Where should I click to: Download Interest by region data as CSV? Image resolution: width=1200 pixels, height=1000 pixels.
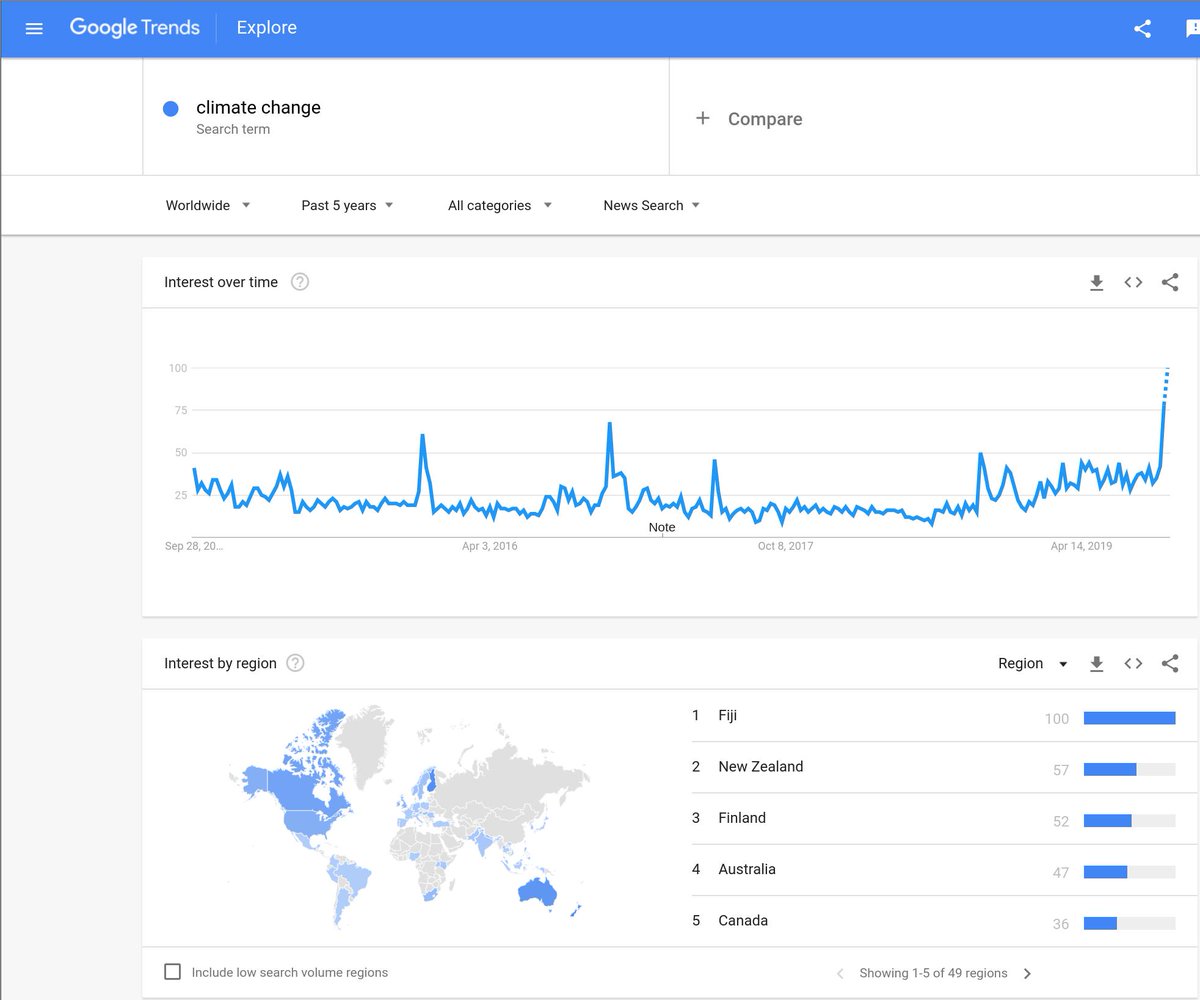click(1096, 664)
